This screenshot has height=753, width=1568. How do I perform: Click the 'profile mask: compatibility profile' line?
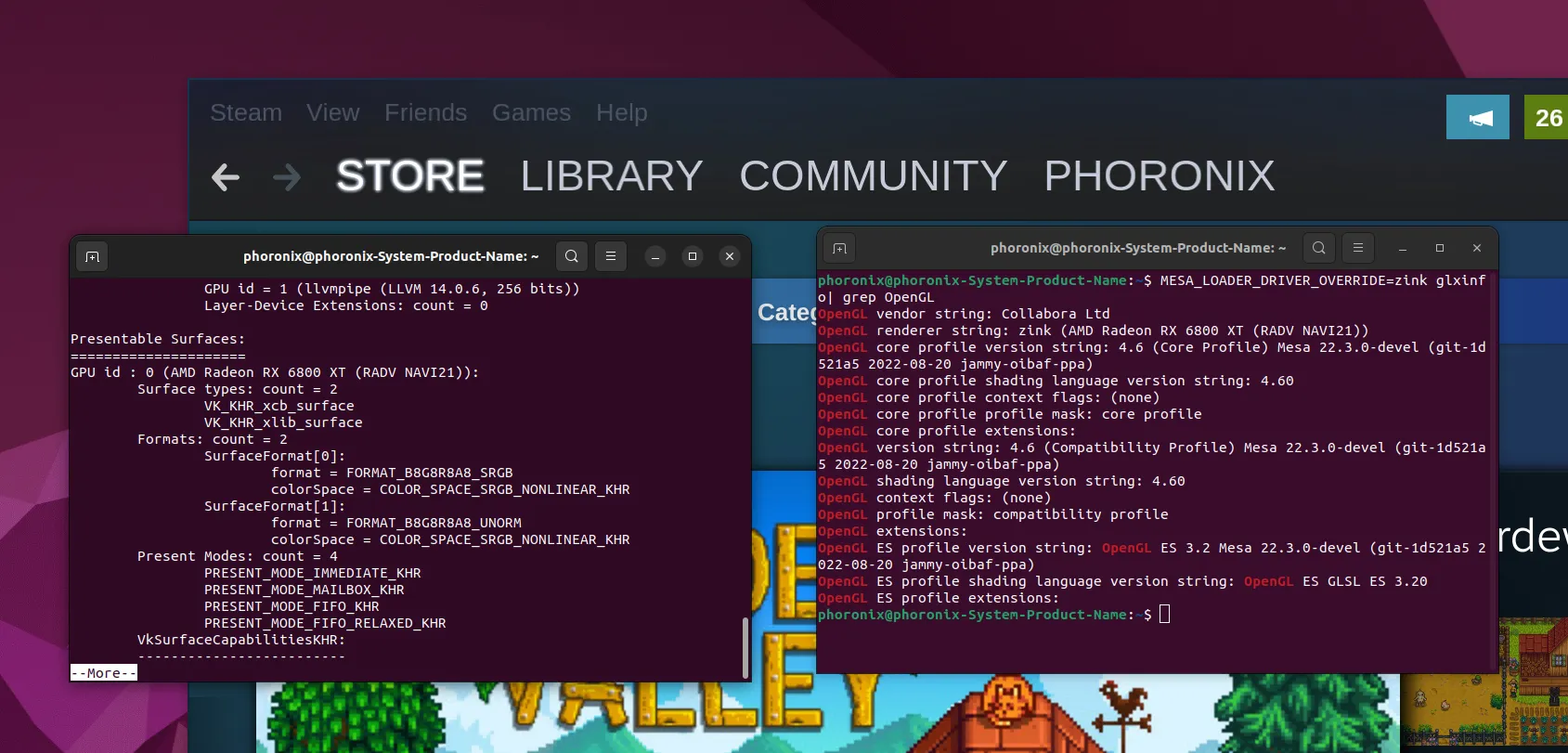pyautogui.click(x=993, y=514)
